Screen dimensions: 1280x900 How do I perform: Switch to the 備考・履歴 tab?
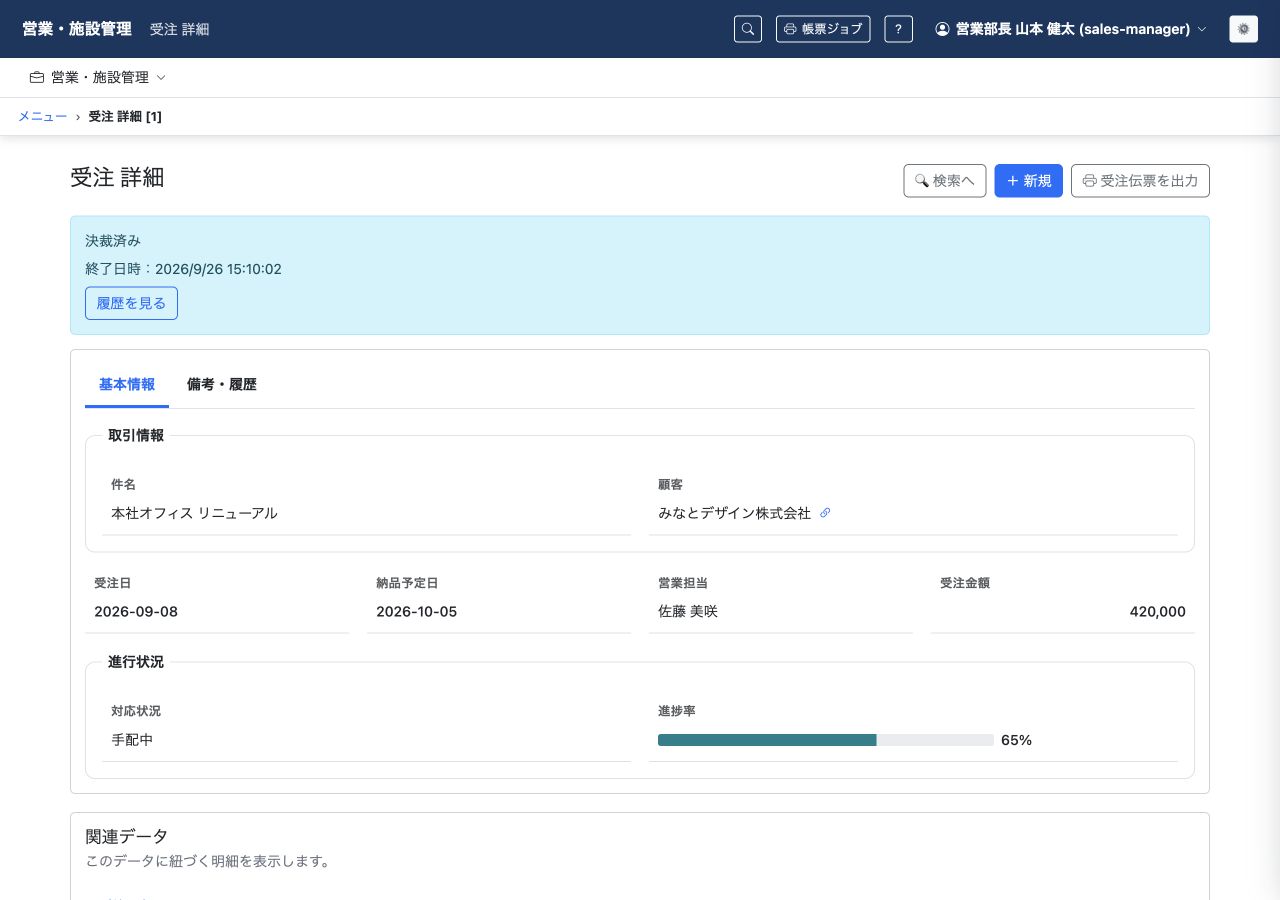[x=222, y=385]
